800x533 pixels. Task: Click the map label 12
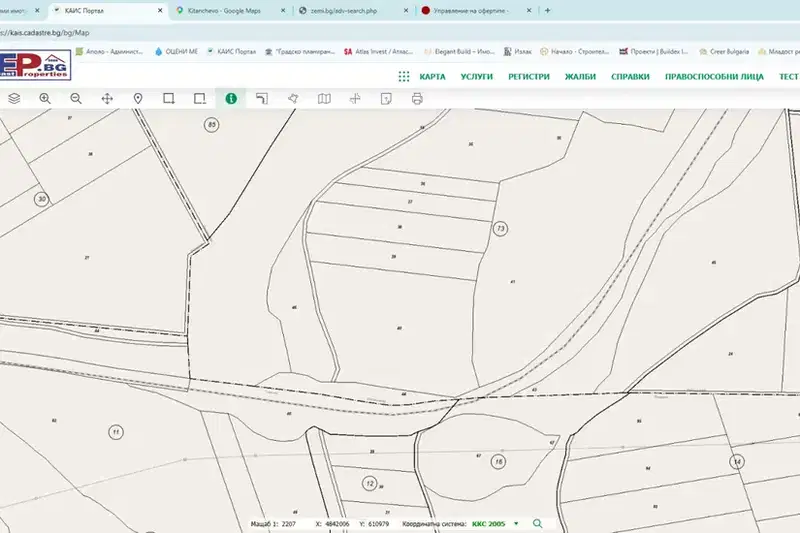pos(369,484)
